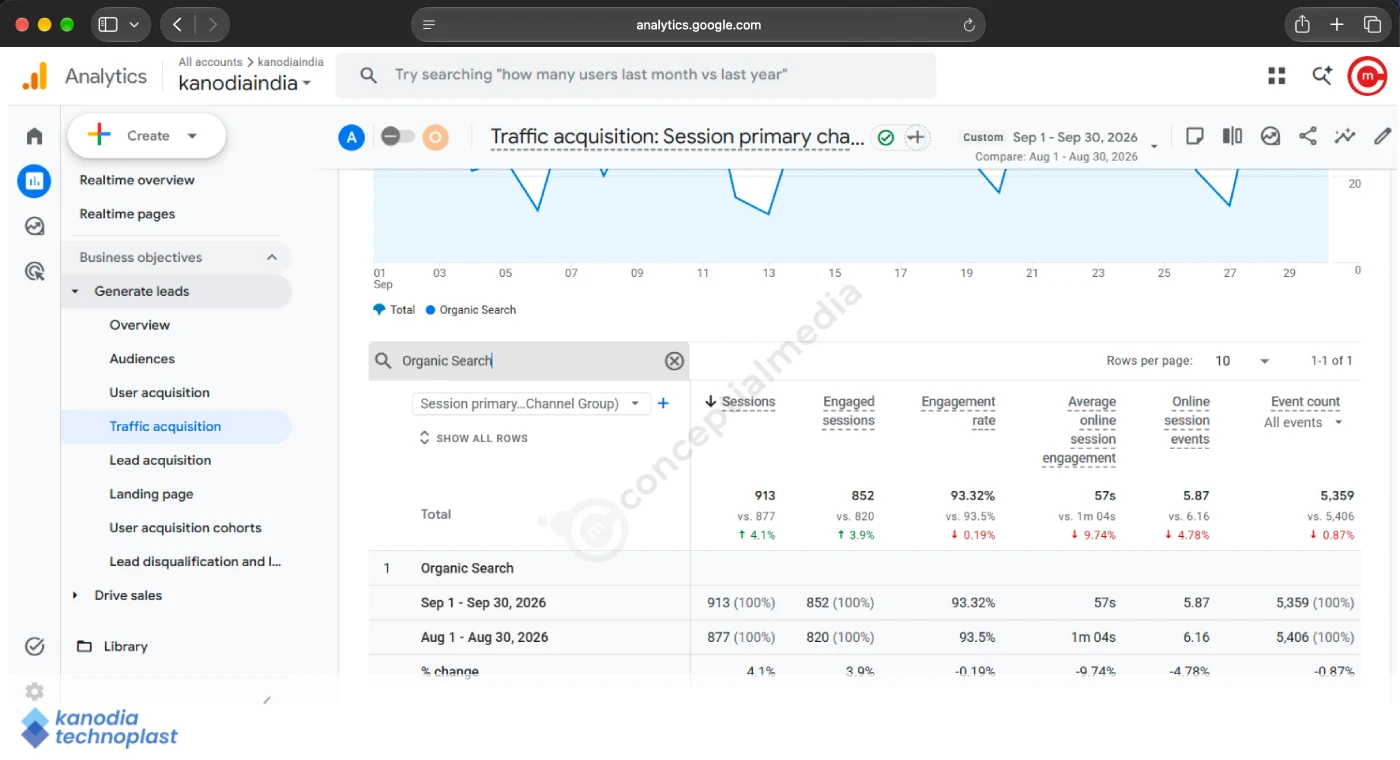1400x760 pixels.
Task: Focus the Analytics search box
Action: [635, 75]
